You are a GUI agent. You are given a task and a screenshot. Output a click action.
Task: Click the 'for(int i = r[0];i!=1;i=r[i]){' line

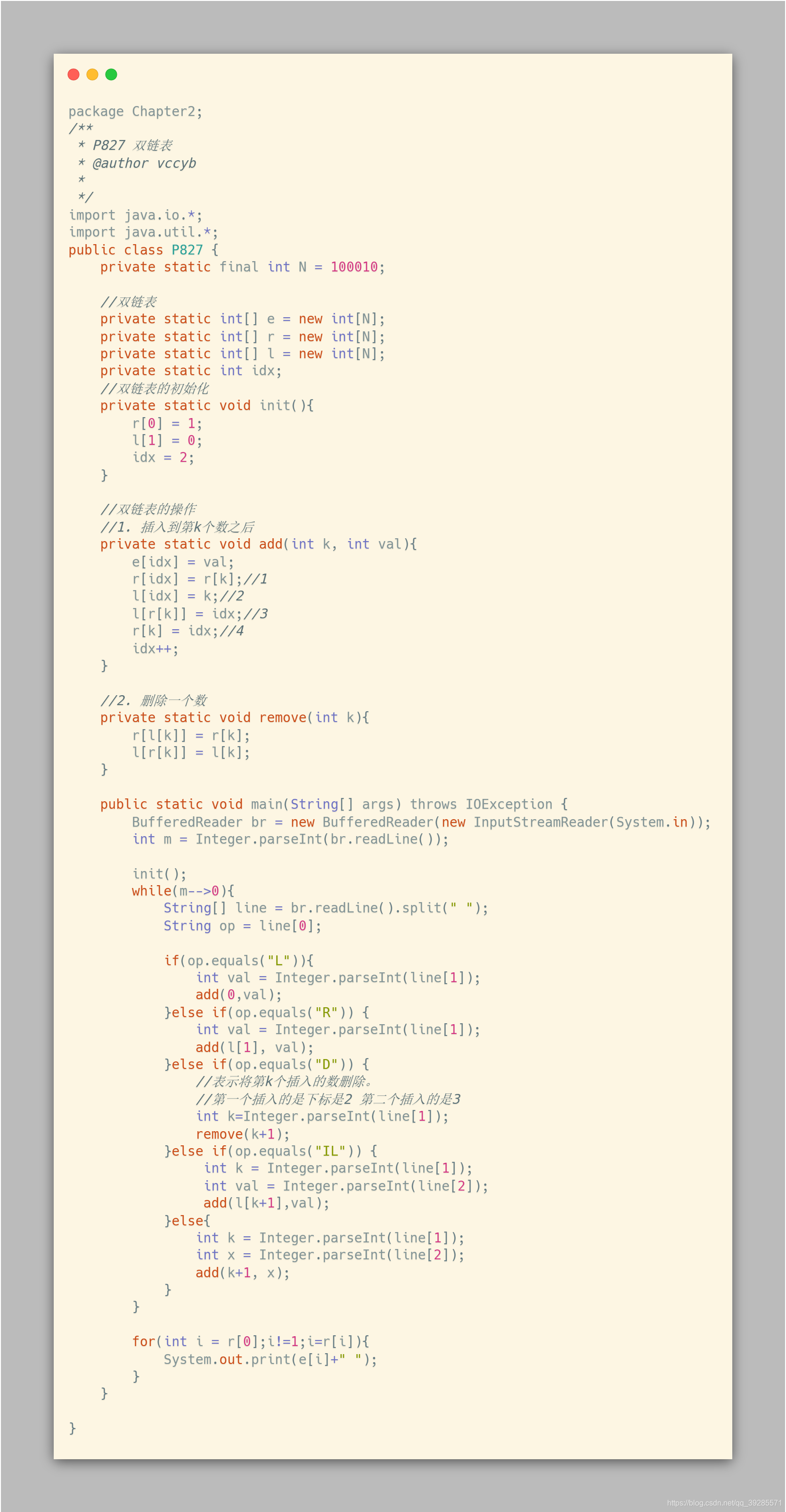(251, 1341)
